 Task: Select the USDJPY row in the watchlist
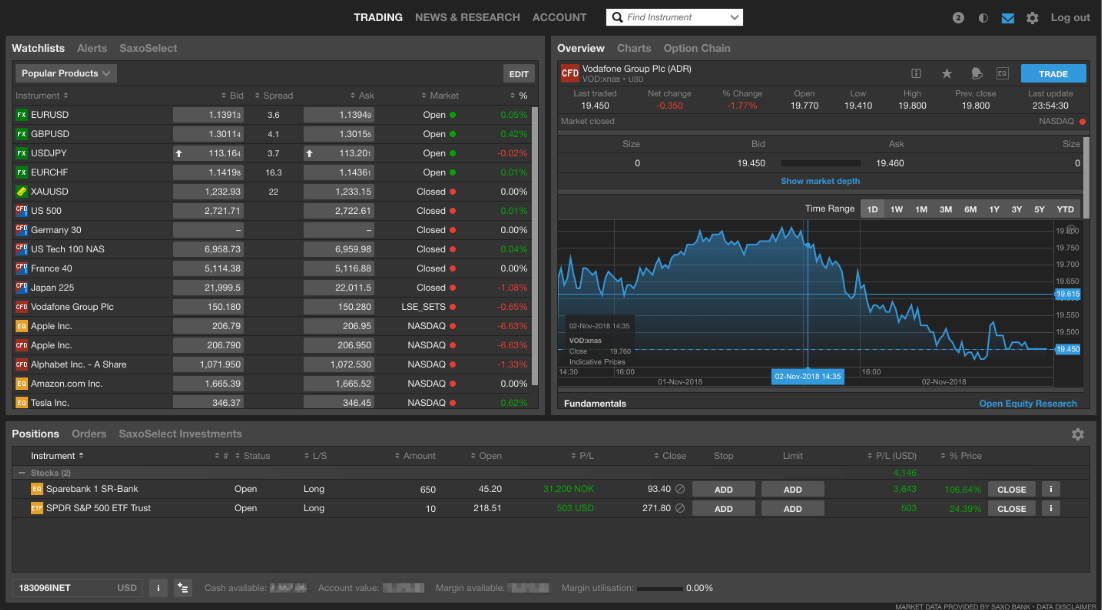pos(60,153)
